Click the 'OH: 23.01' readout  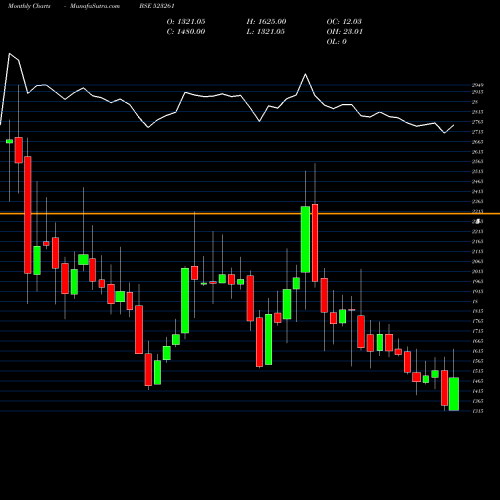tap(345, 32)
